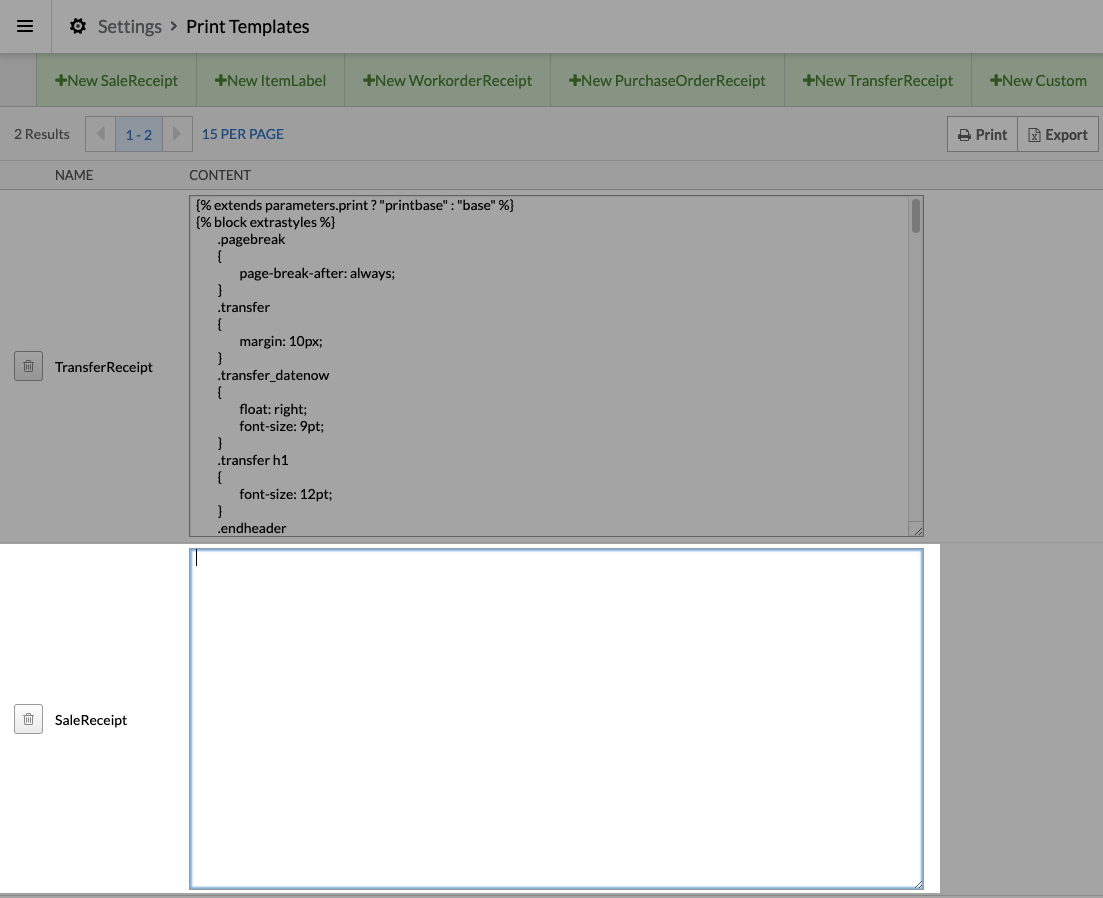1103x898 pixels.
Task: Click into the empty SaleReceipt content textarea
Action: point(555,718)
